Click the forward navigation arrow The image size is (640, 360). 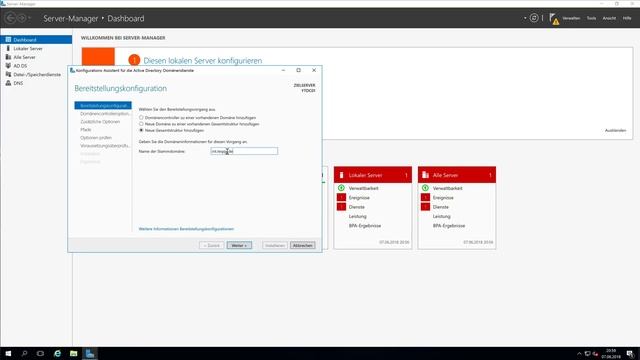(x=21, y=18)
